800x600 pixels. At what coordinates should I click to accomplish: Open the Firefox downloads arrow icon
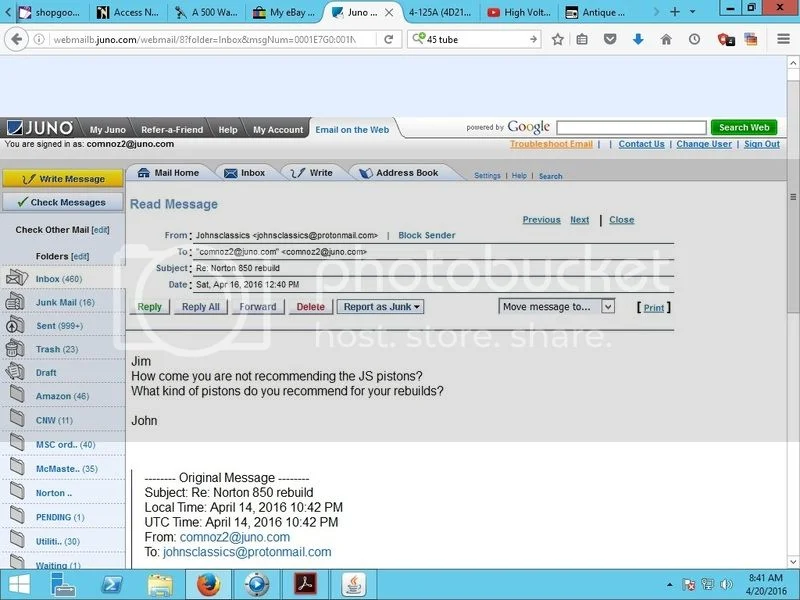click(x=638, y=39)
